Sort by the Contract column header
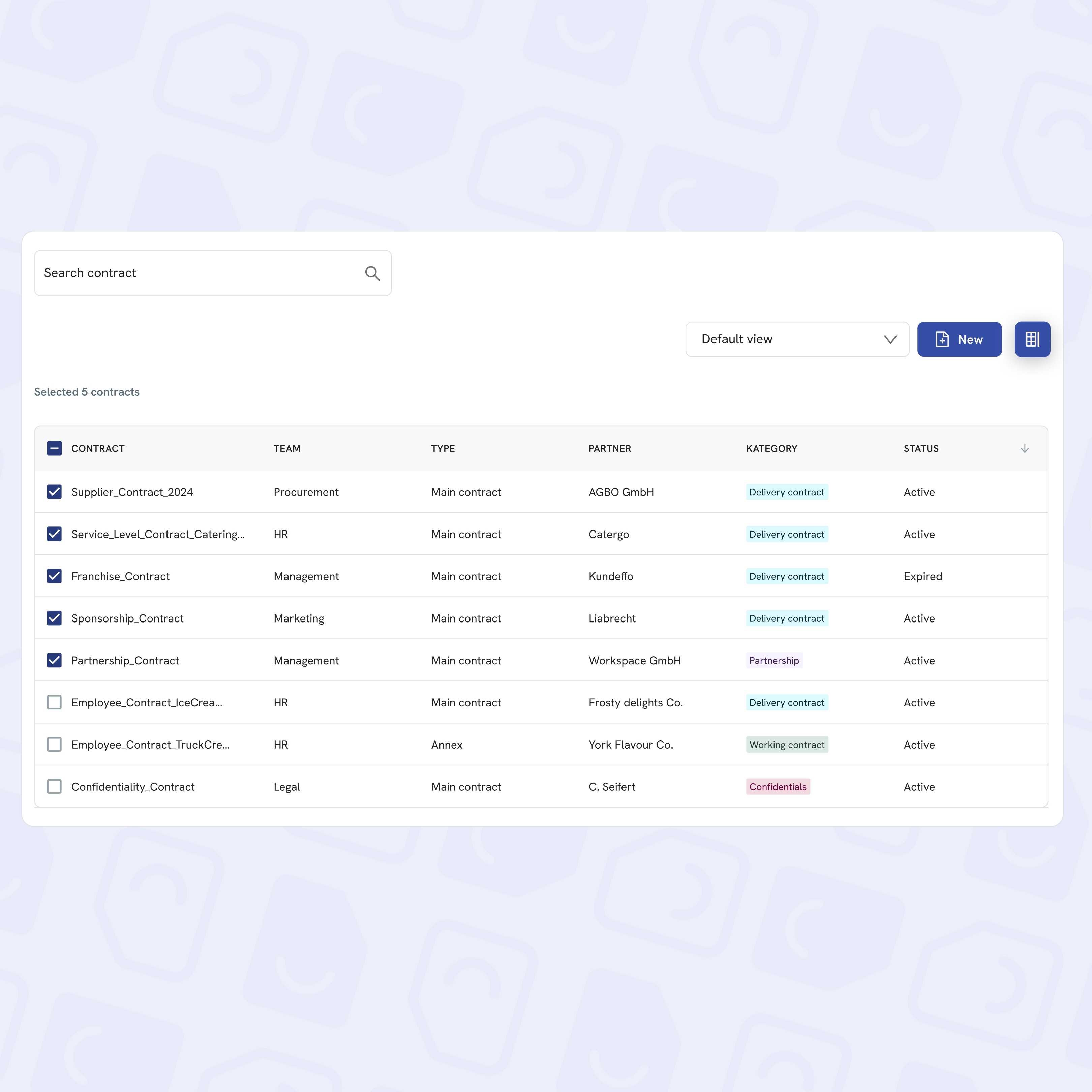 [98, 448]
